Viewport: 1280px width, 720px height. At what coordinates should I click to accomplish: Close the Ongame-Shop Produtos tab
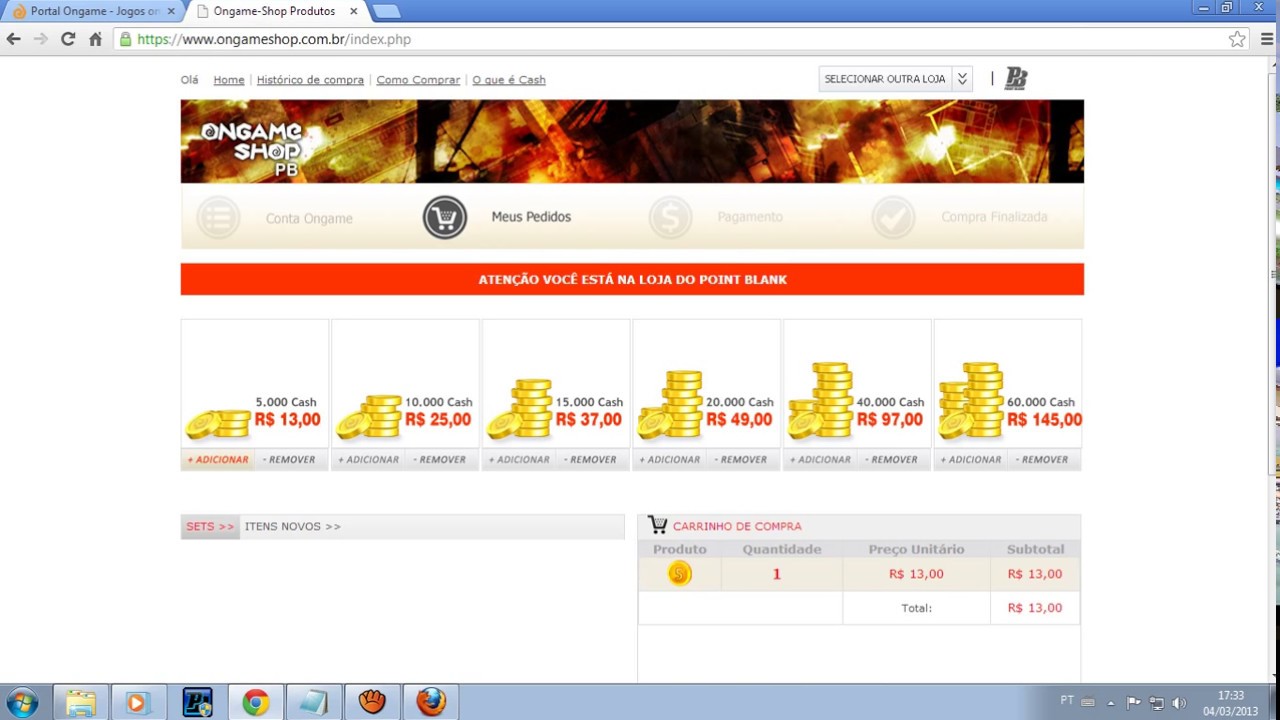tap(353, 11)
